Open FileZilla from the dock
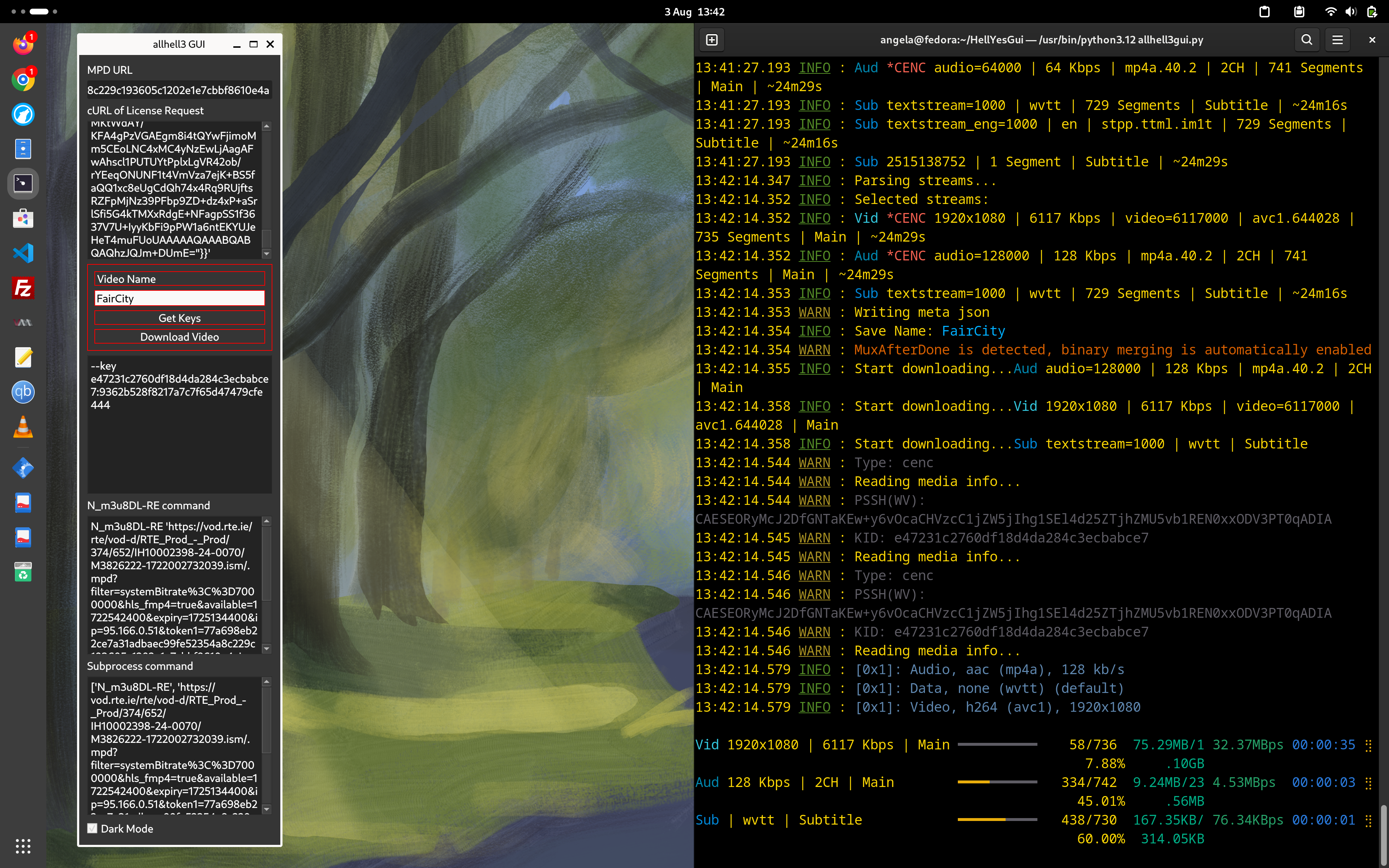The width and height of the screenshot is (1389, 868). 23,288
